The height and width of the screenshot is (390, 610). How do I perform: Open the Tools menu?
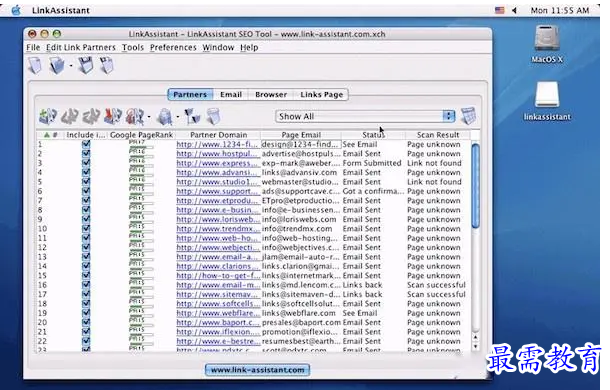(133, 47)
